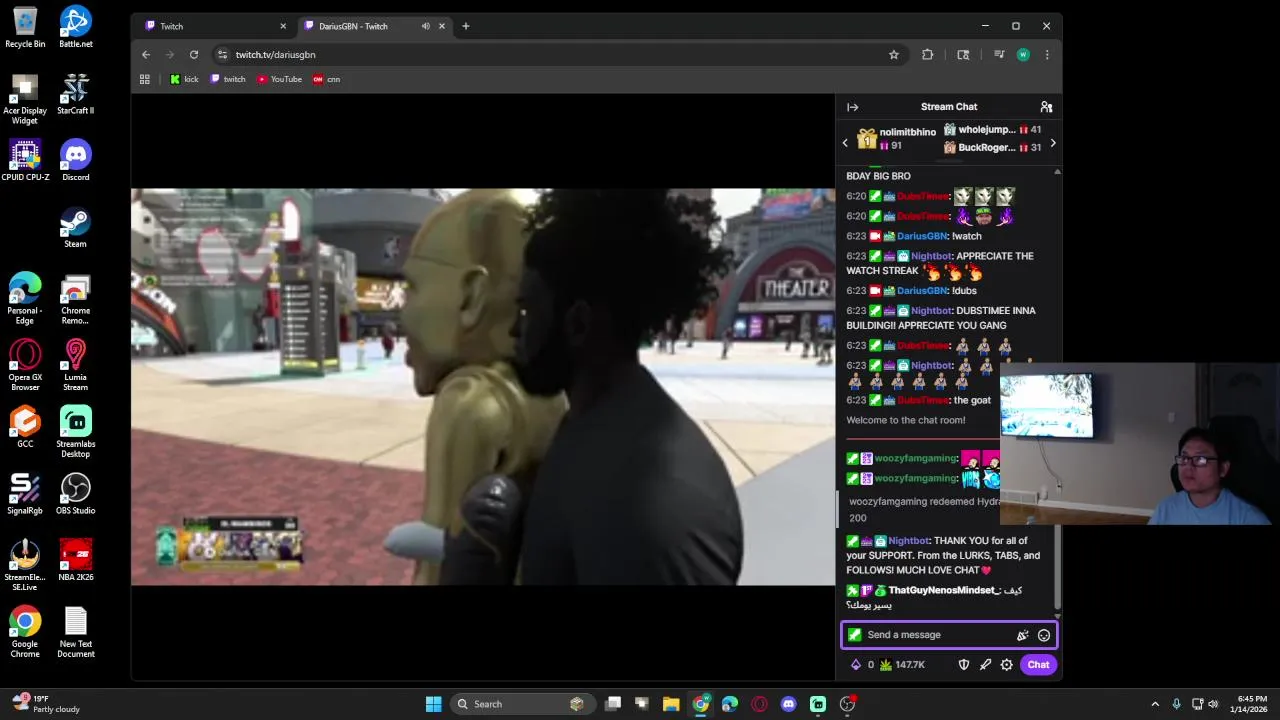Open Chrome media controls icon

point(998,55)
